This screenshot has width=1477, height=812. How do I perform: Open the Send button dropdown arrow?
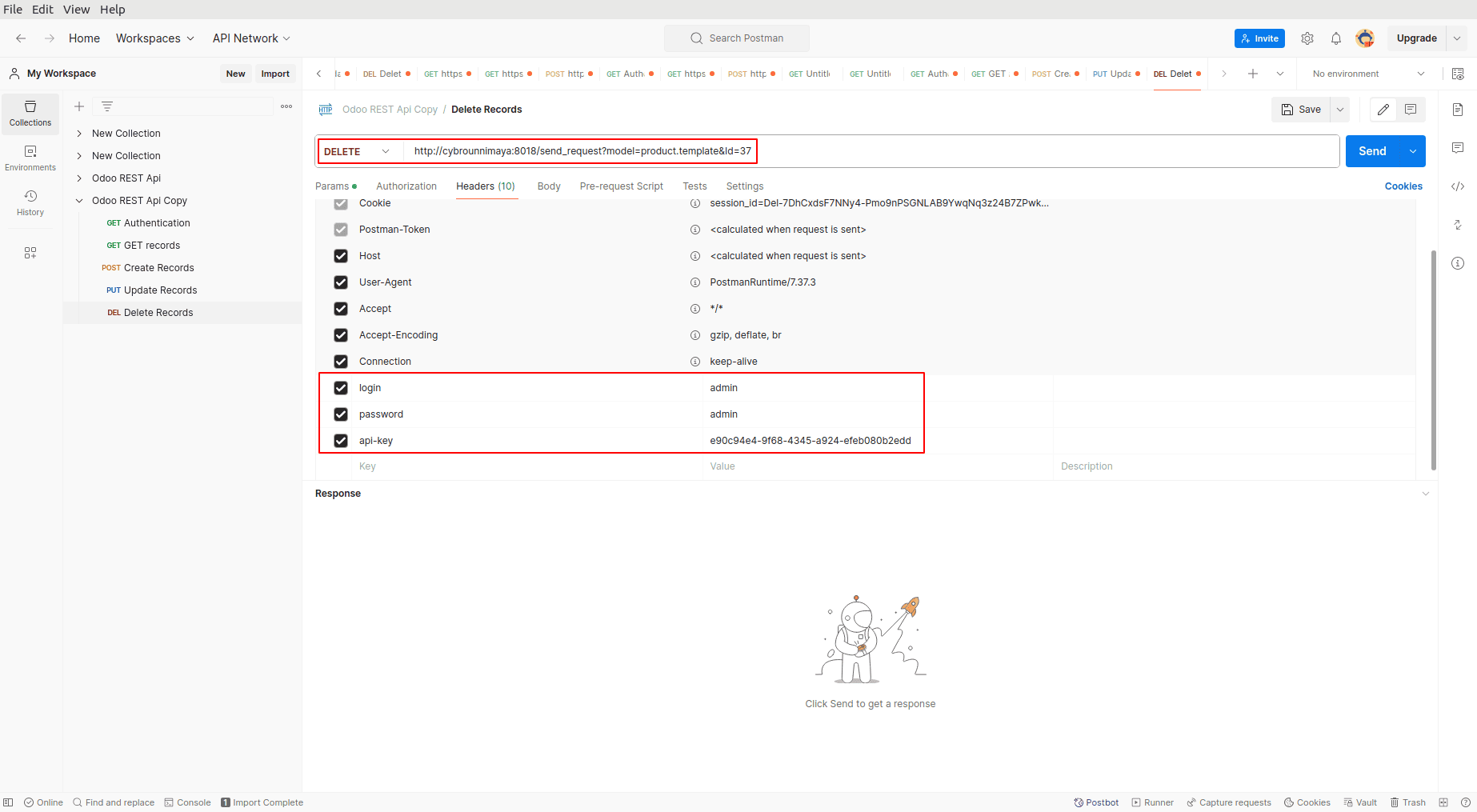(1413, 151)
